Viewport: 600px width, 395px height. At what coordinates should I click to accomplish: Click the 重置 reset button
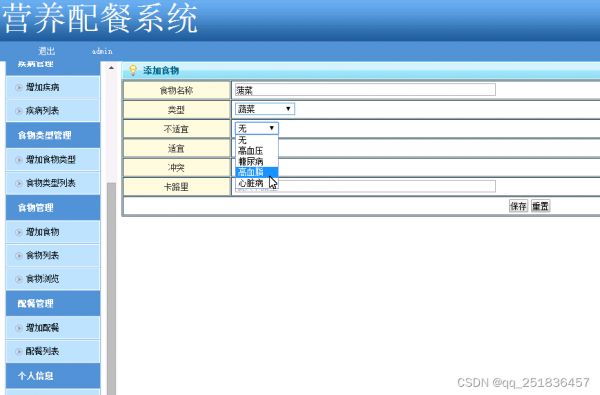(x=540, y=206)
